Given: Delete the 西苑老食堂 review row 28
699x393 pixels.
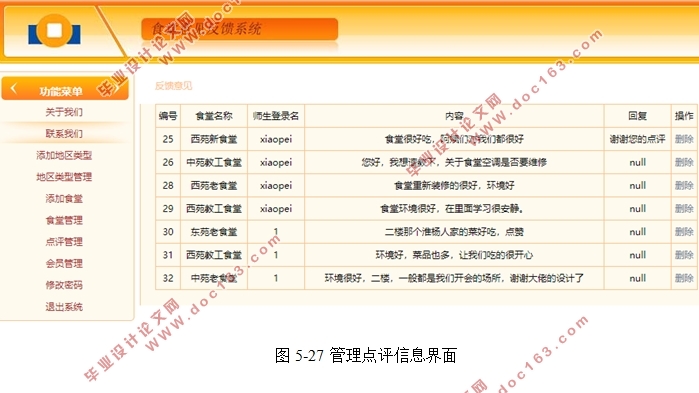Looking at the screenshot, I should click(x=684, y=185).
